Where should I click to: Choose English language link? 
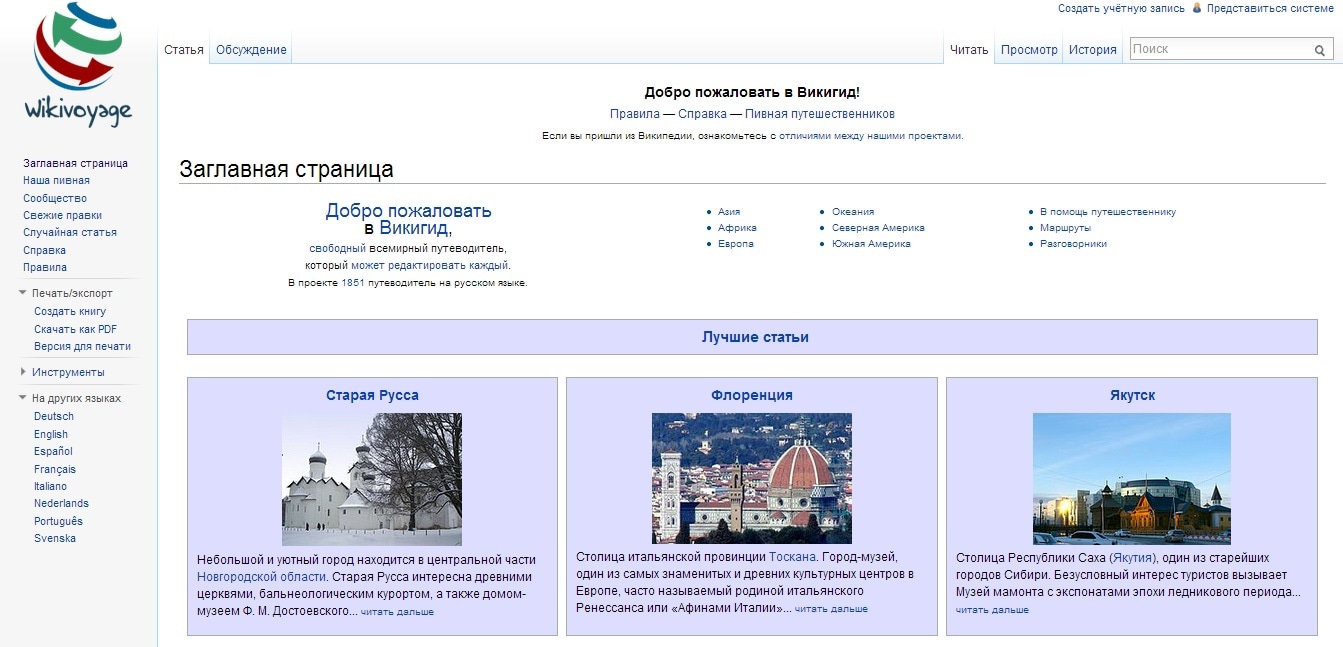(x=51, y=434)
